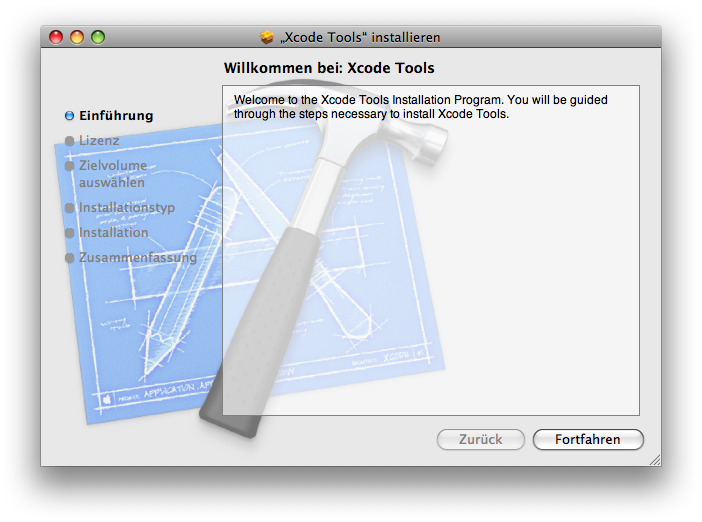Click the heading Willkommen bei: Xcode Tools

click(329, 68)
